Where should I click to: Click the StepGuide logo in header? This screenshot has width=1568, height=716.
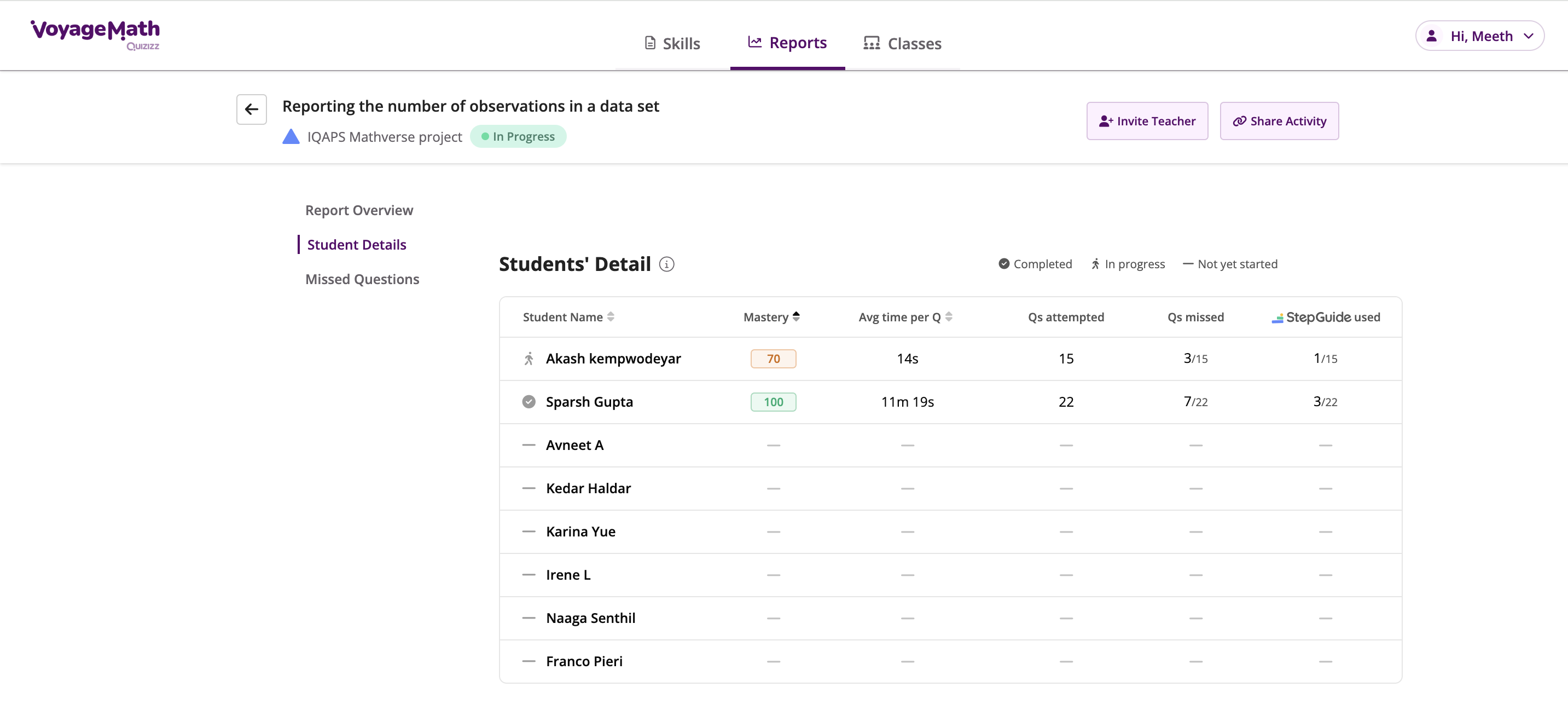click(1310, 317)
